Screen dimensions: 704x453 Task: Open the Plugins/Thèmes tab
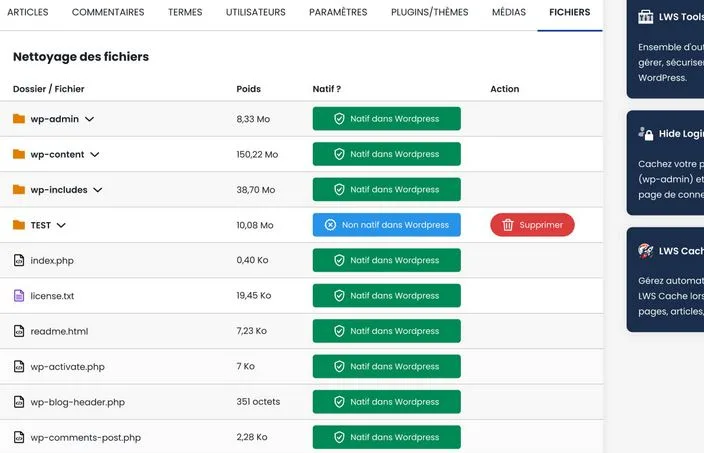(429, 13)
